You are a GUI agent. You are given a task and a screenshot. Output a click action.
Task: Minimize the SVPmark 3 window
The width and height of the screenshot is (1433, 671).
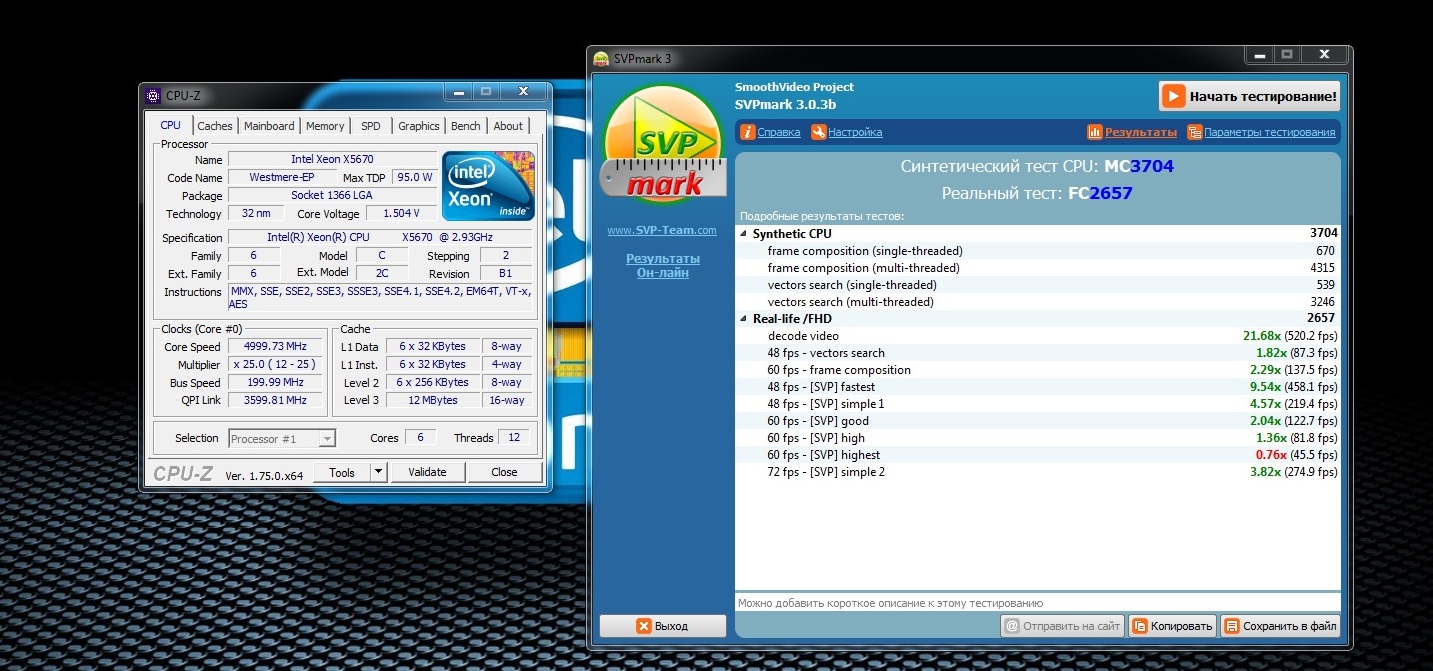pyautogui.click(x=1259, y=54)
